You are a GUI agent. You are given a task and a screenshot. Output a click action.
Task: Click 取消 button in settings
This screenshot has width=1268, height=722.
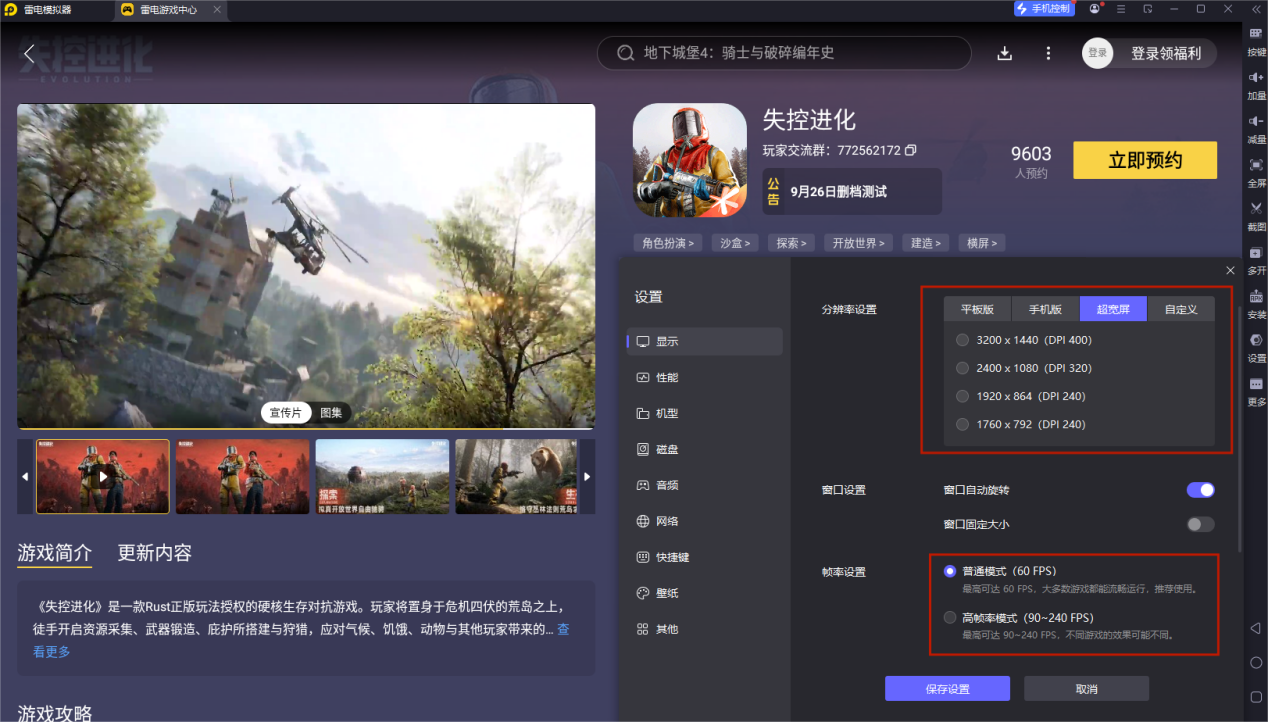point(1086,689)
